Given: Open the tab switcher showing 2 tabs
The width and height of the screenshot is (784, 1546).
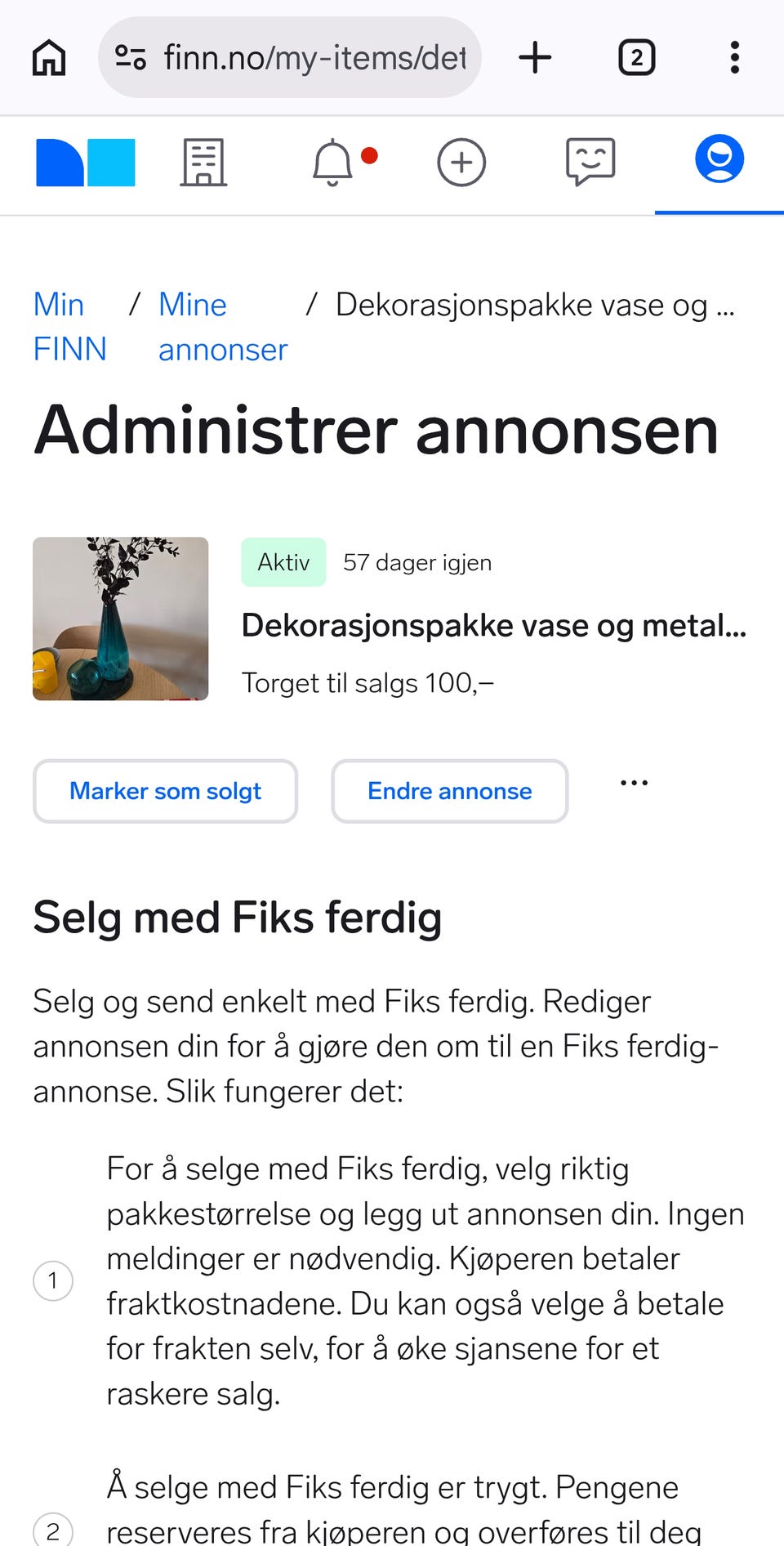Looking at the screenshot, I should click(637, 58).
